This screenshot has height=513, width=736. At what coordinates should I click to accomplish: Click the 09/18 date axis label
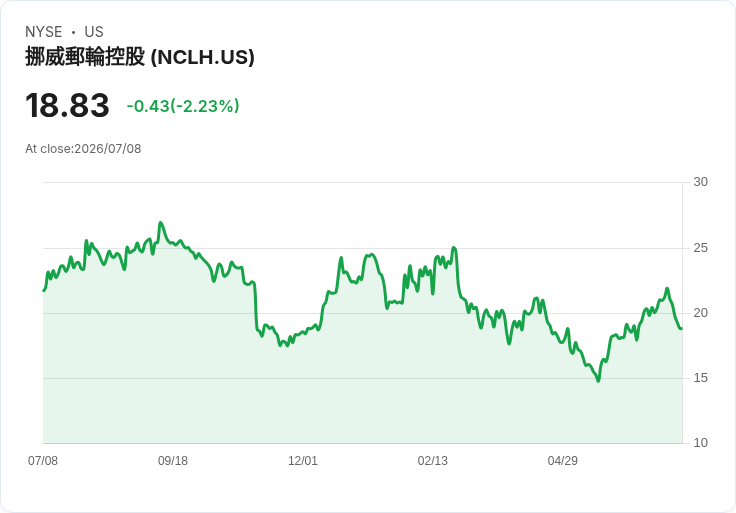click(173, 461)
